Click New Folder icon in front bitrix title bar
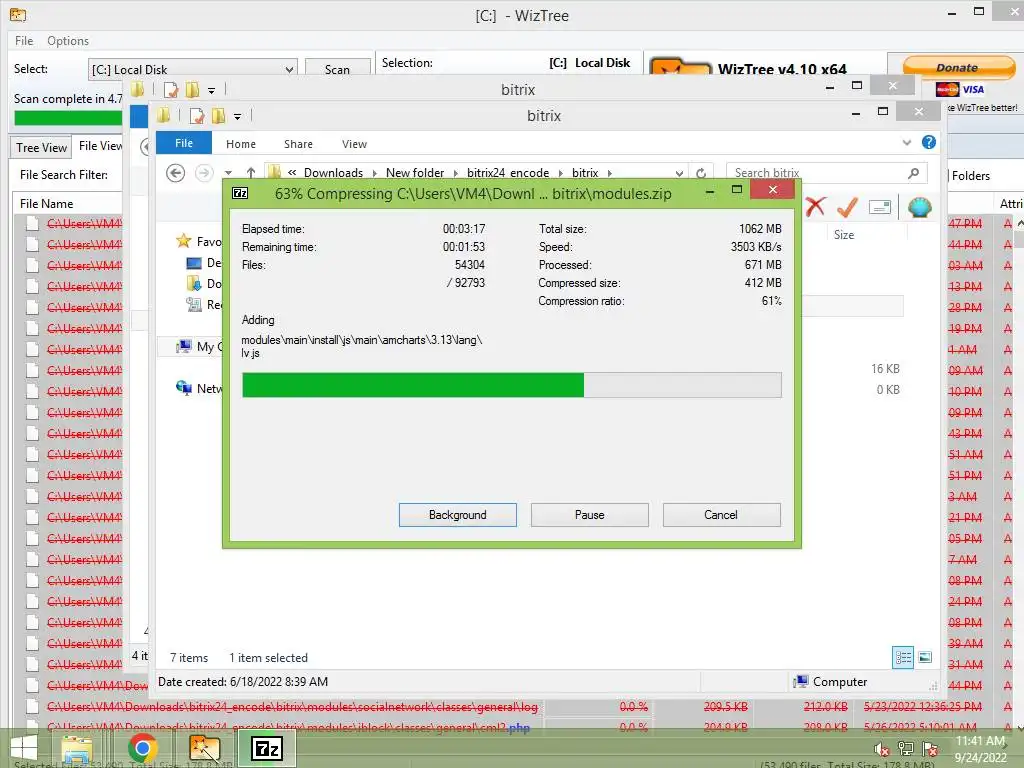 point(218,116)
